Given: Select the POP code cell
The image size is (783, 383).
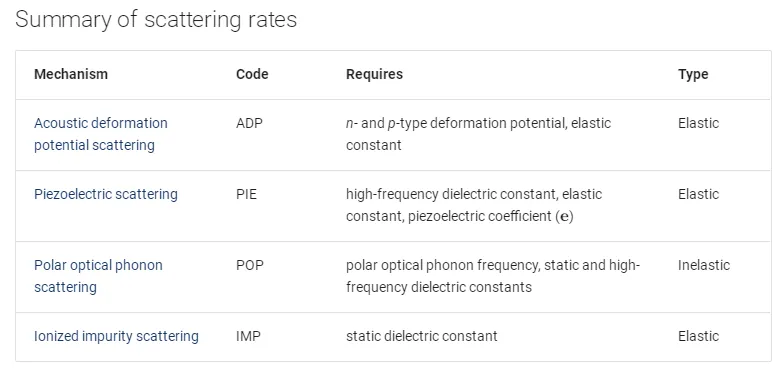Looking at the screenshot, I should 250,265.
